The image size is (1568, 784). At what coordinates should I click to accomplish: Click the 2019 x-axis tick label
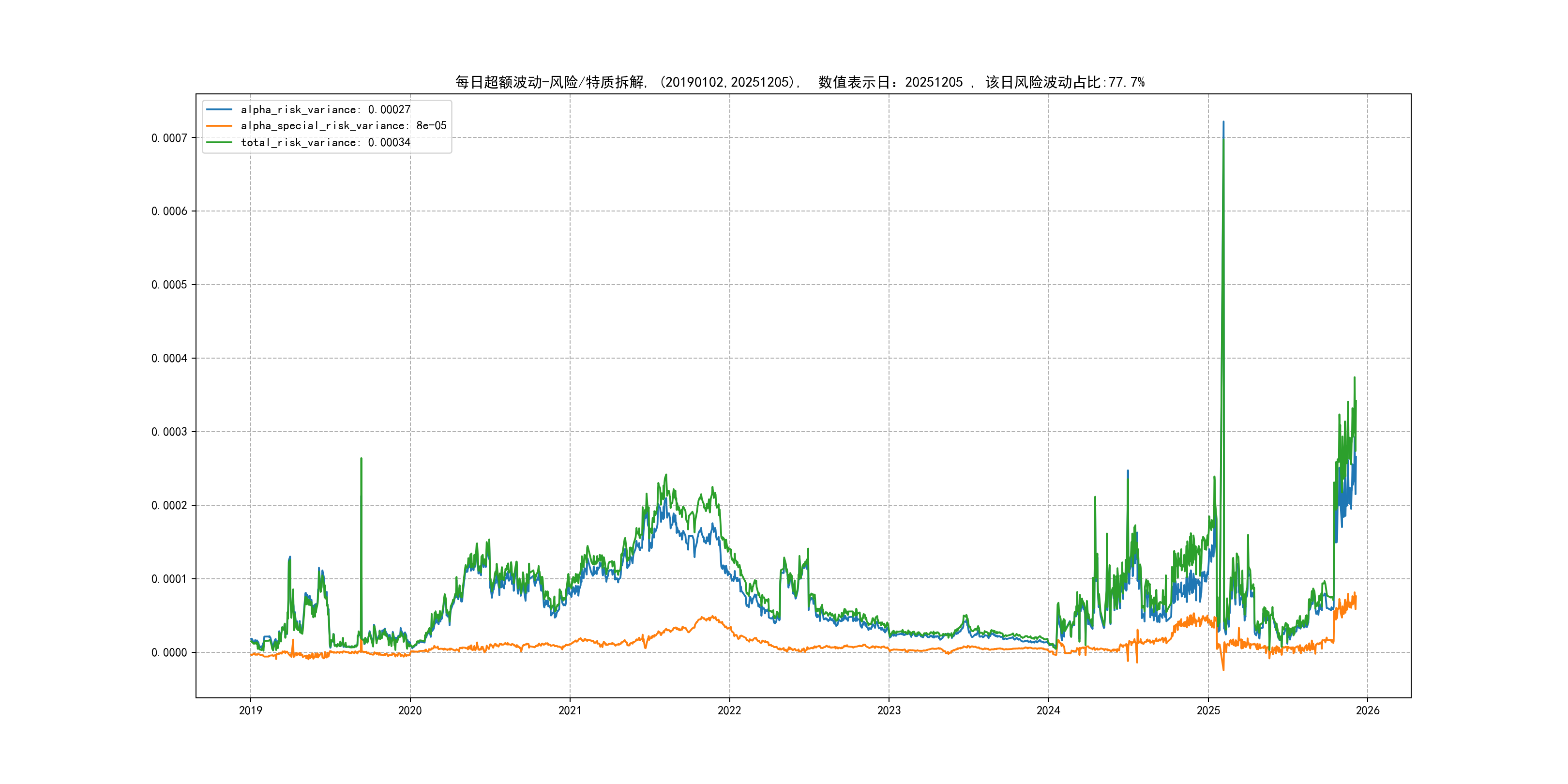coord(250,710)
